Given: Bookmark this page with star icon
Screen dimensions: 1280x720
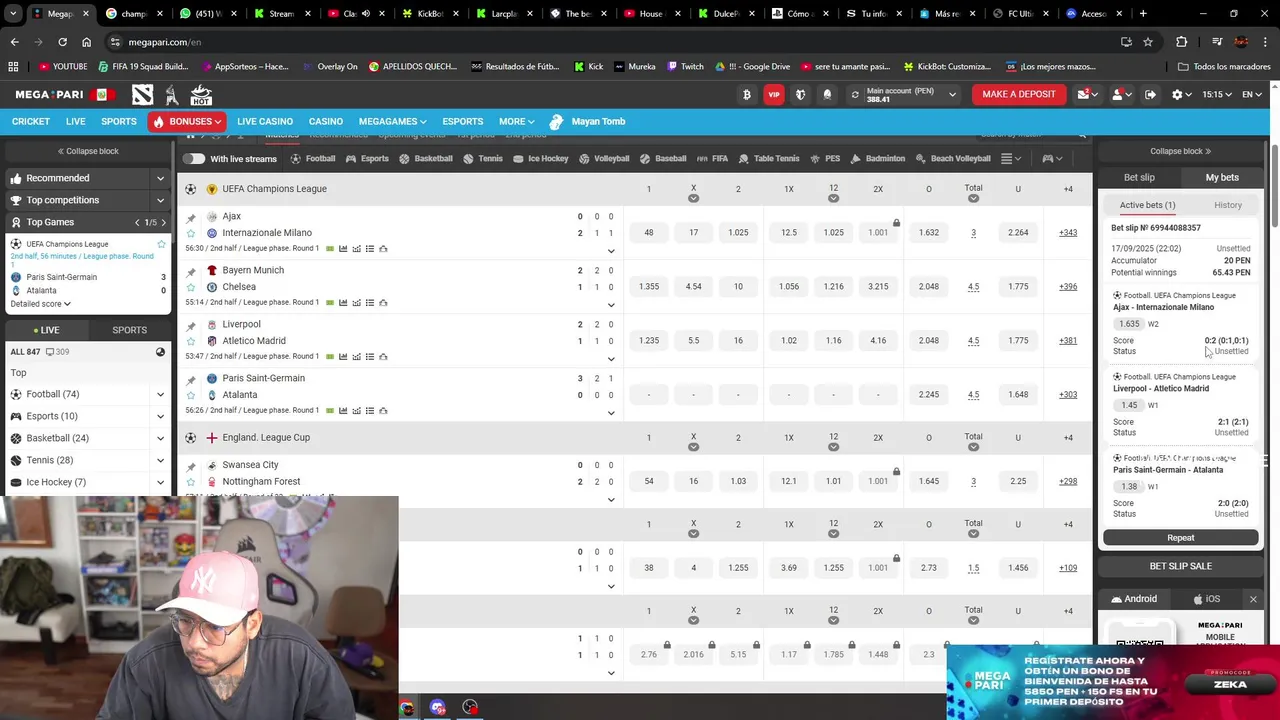Looking at the screenshot, I should coord(1148,42).
